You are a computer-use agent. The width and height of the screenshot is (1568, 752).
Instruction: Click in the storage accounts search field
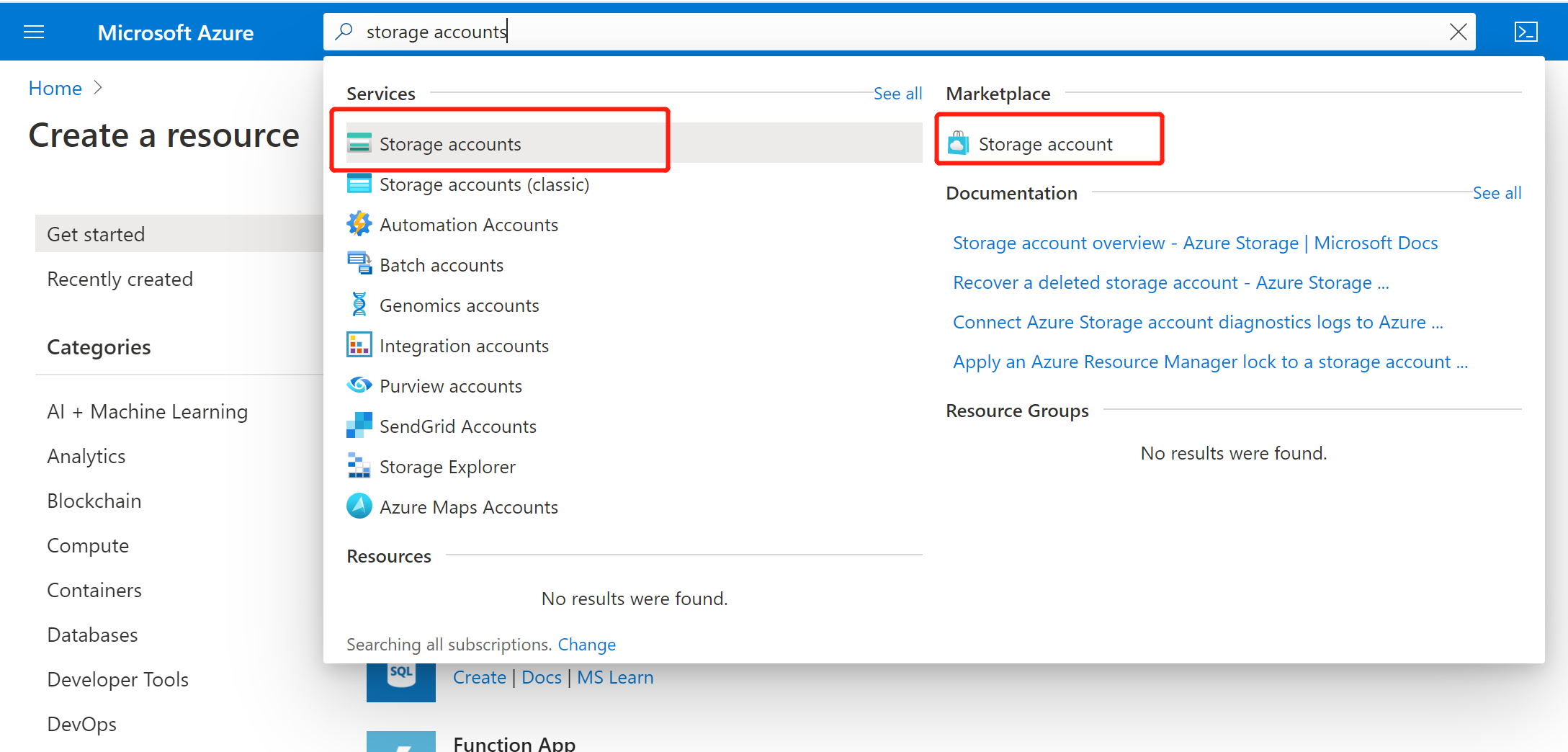[899, 32]
